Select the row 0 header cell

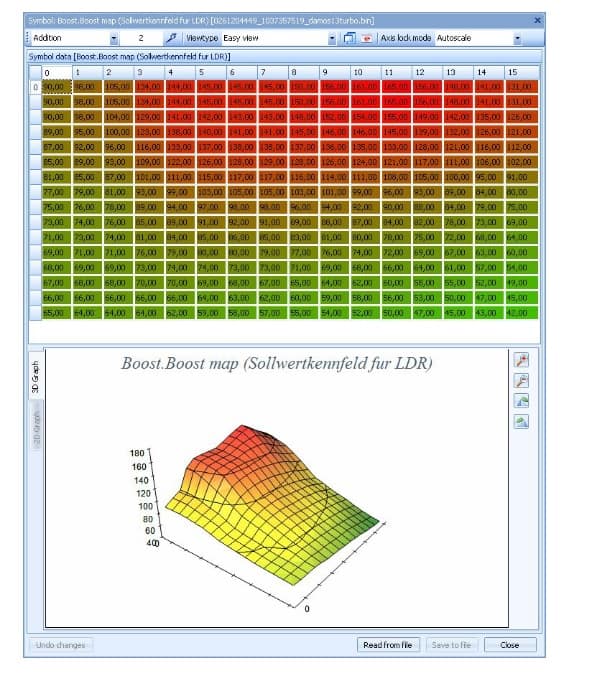point(35,87)
